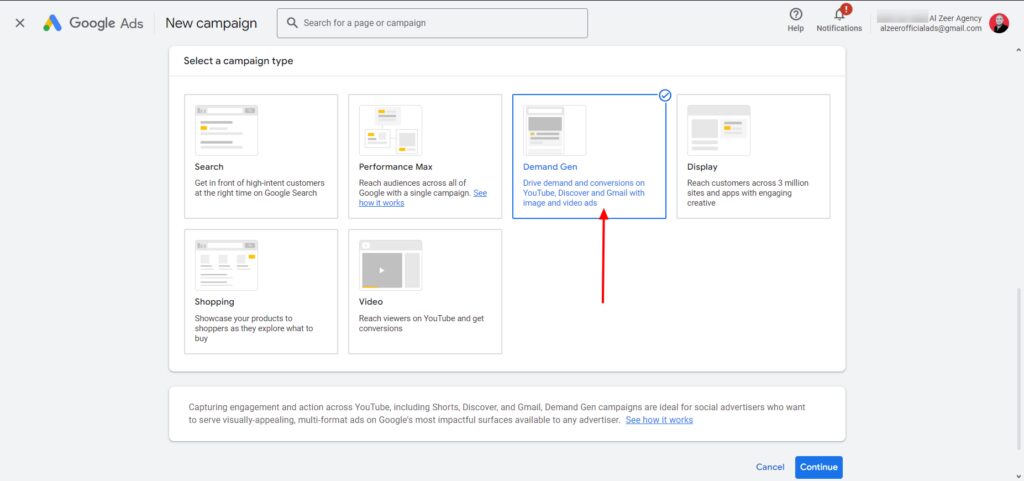Open the Help question mark icon
1024x481 pixels.
795,14
